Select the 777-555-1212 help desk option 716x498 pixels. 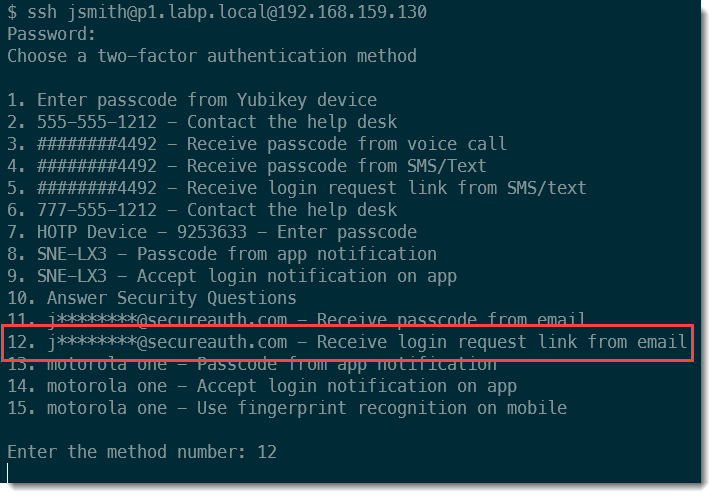point(202,210)
